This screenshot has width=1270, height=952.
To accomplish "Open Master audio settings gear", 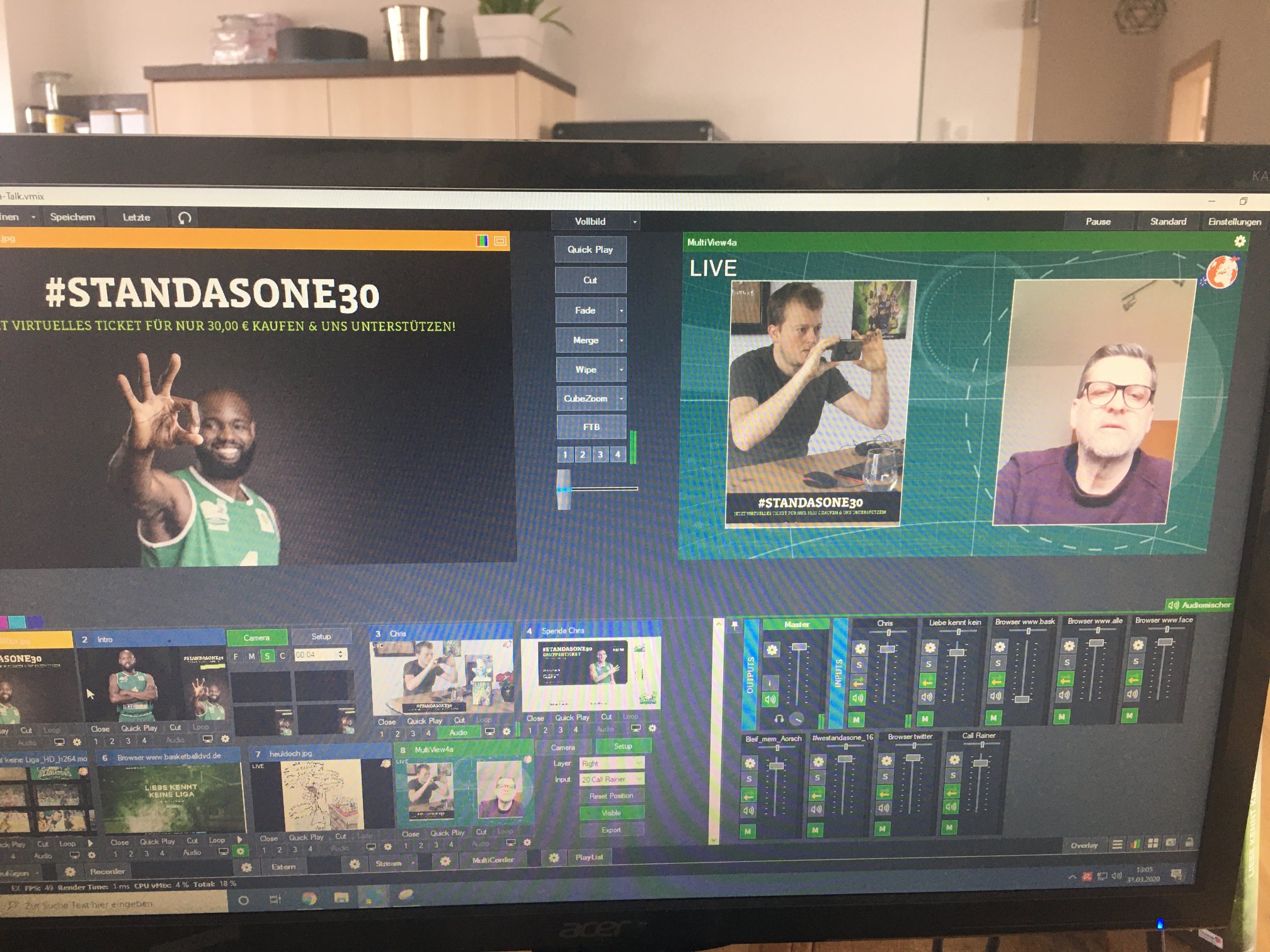I will click(772, 649).
